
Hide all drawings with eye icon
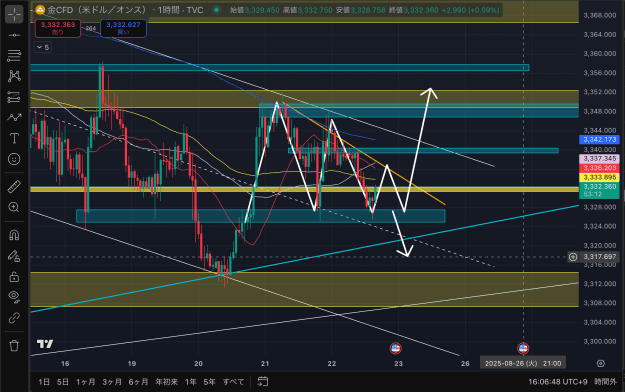click(x=14, y=296)
